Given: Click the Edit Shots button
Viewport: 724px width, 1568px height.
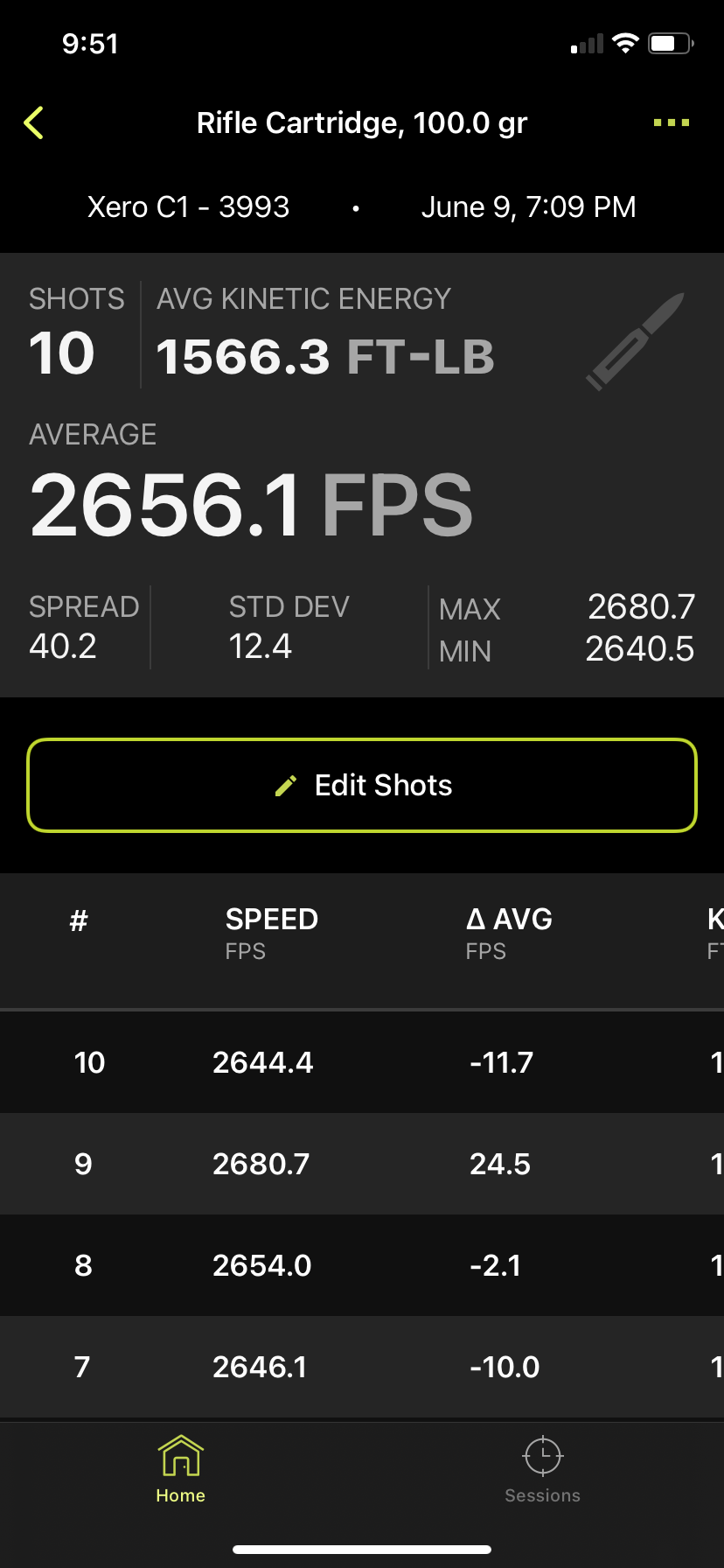Looking at the screenshot, I should (362, 785).
